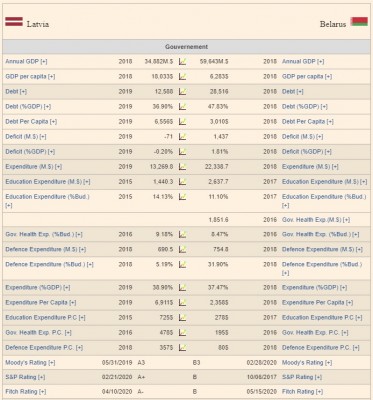
Task: Open Latvia's Defence Expenditure P.C. [+] link
Action: point(44,347)
